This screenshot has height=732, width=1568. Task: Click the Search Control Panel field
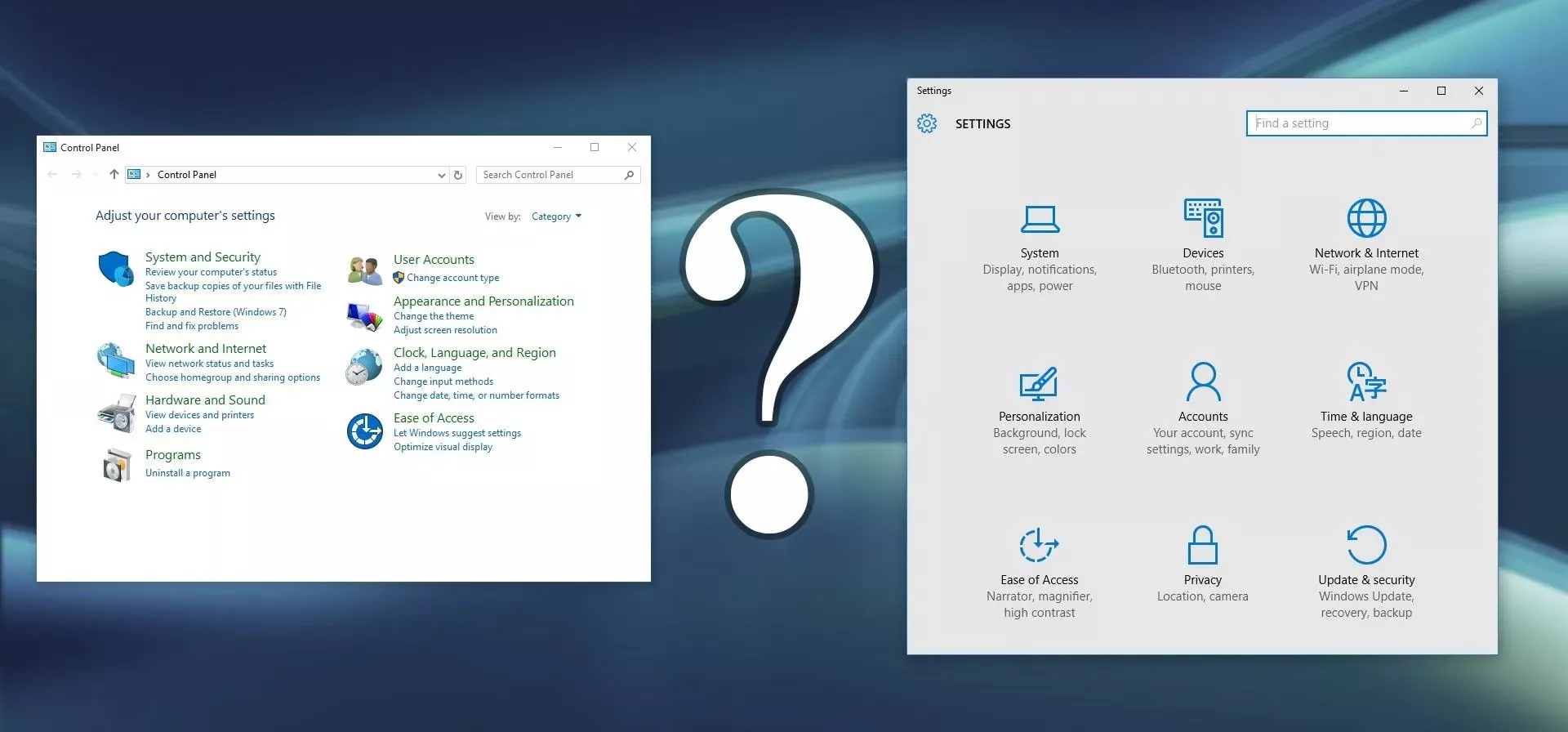coord(550,175)
